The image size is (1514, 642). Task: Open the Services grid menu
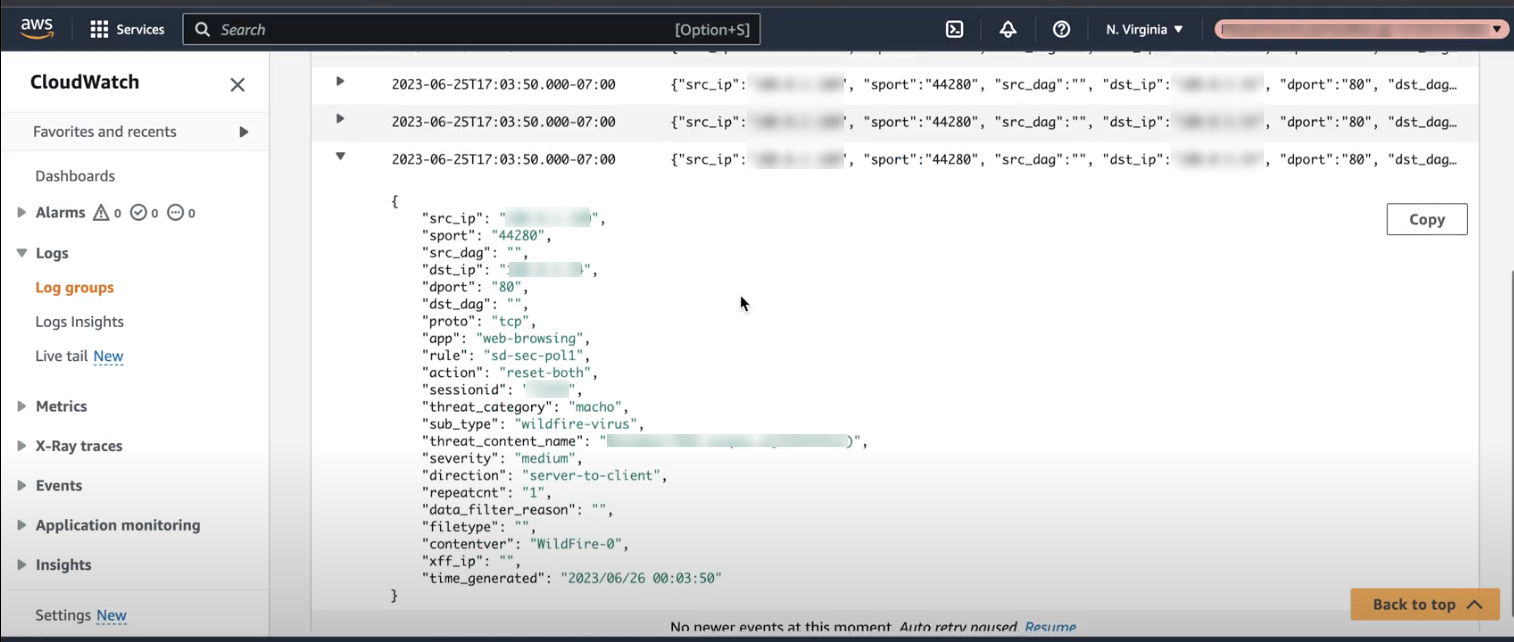127,29
